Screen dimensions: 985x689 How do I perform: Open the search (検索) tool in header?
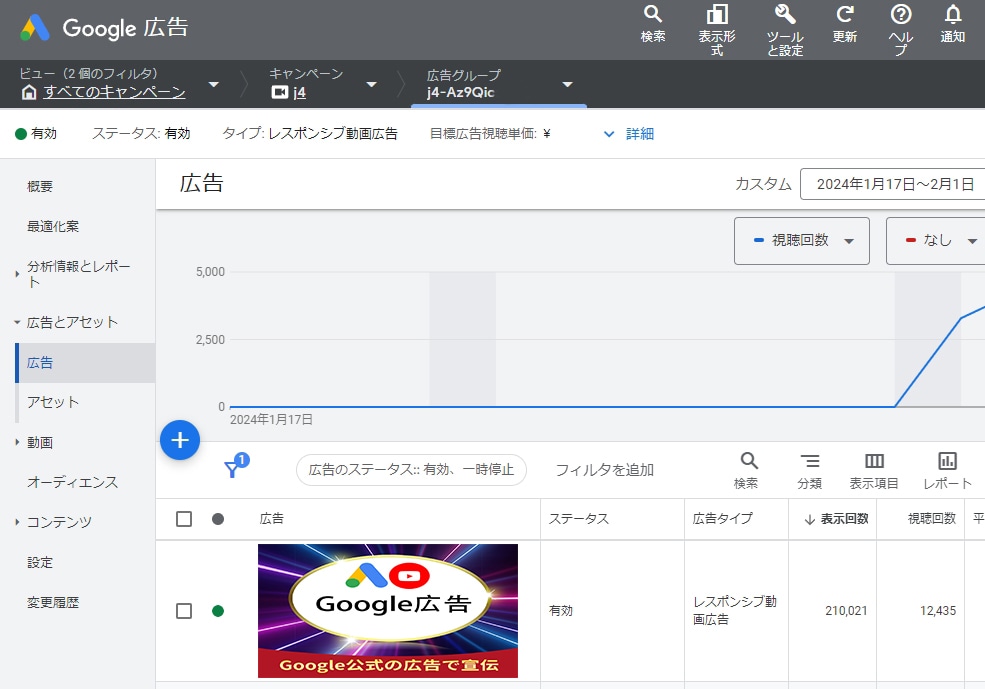point(653,14)
